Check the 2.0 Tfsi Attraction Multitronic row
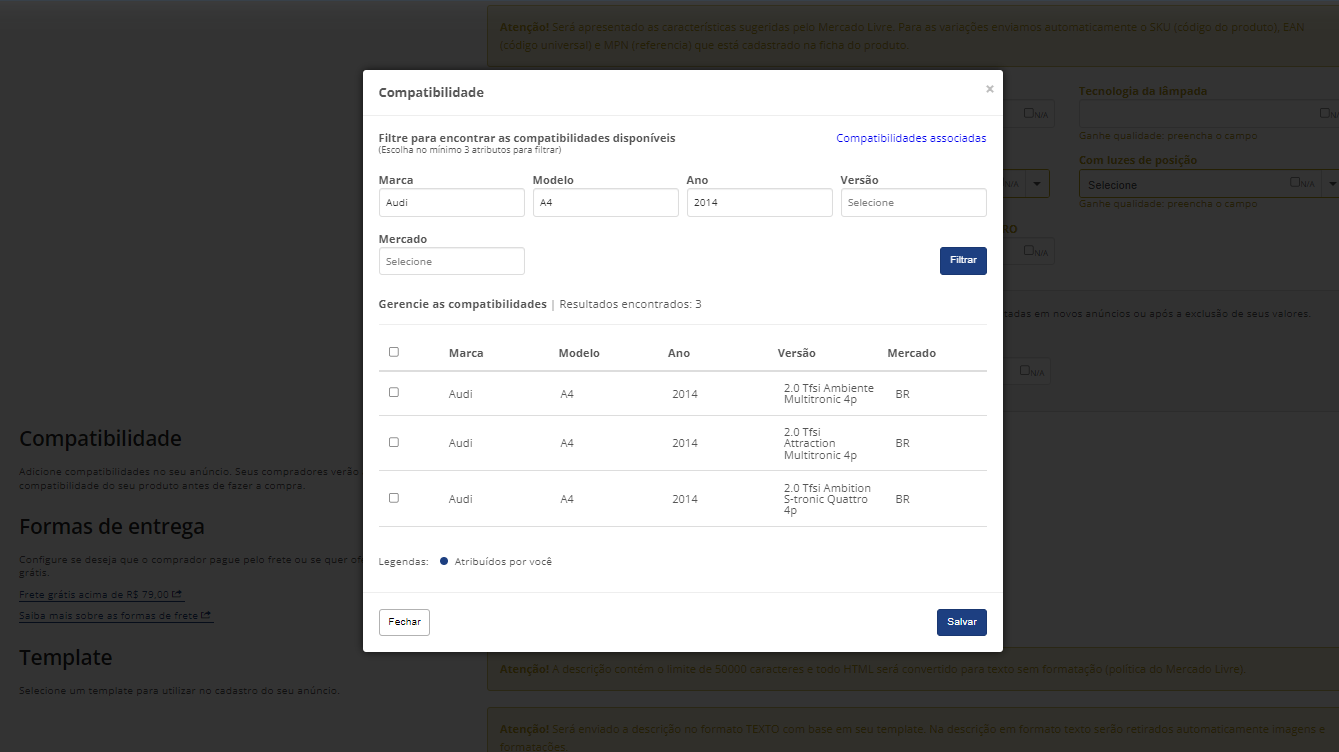The height and width of the screenshot is (752, 1339). tap(394, 442)
